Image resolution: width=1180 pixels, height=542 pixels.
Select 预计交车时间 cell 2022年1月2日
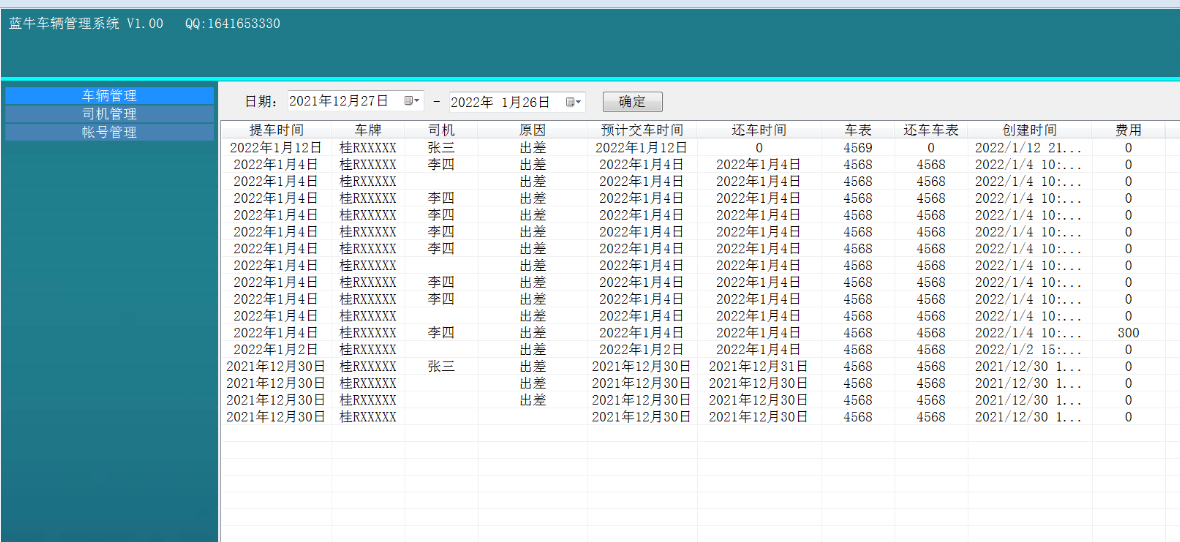point(641,349)
